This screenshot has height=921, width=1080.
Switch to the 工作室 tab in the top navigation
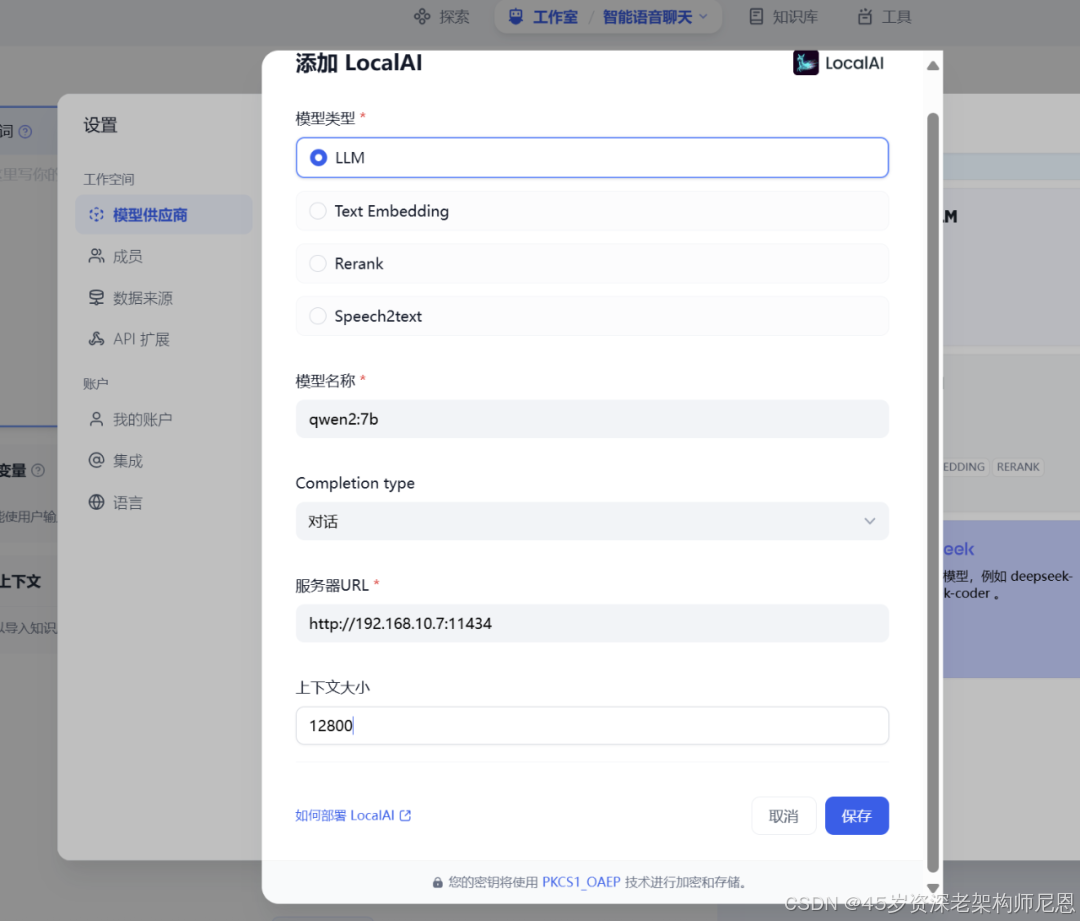543,17
